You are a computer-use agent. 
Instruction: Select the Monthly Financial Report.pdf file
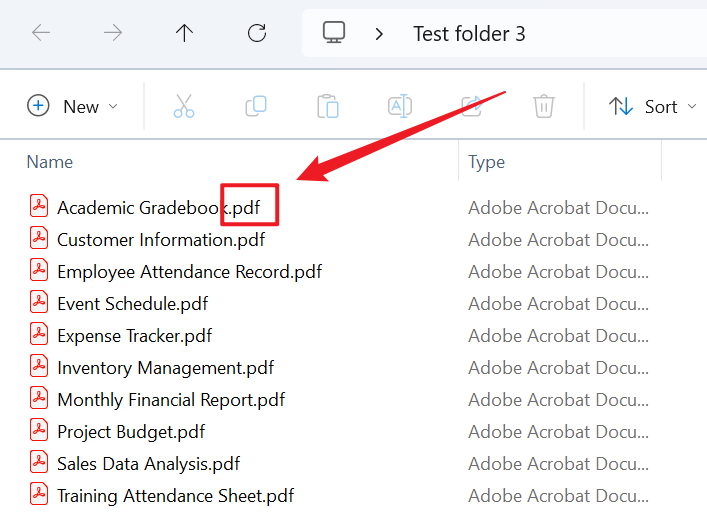click(170, 400)
